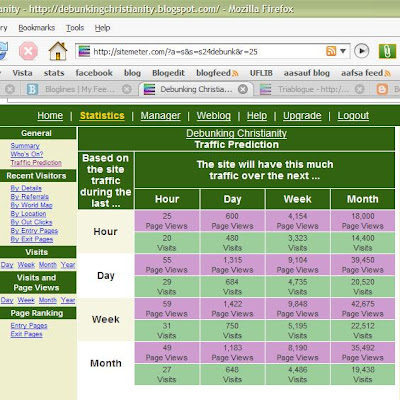Open the Debunking Christianity title link
The image size is (400, 400).
coord(236,133)
